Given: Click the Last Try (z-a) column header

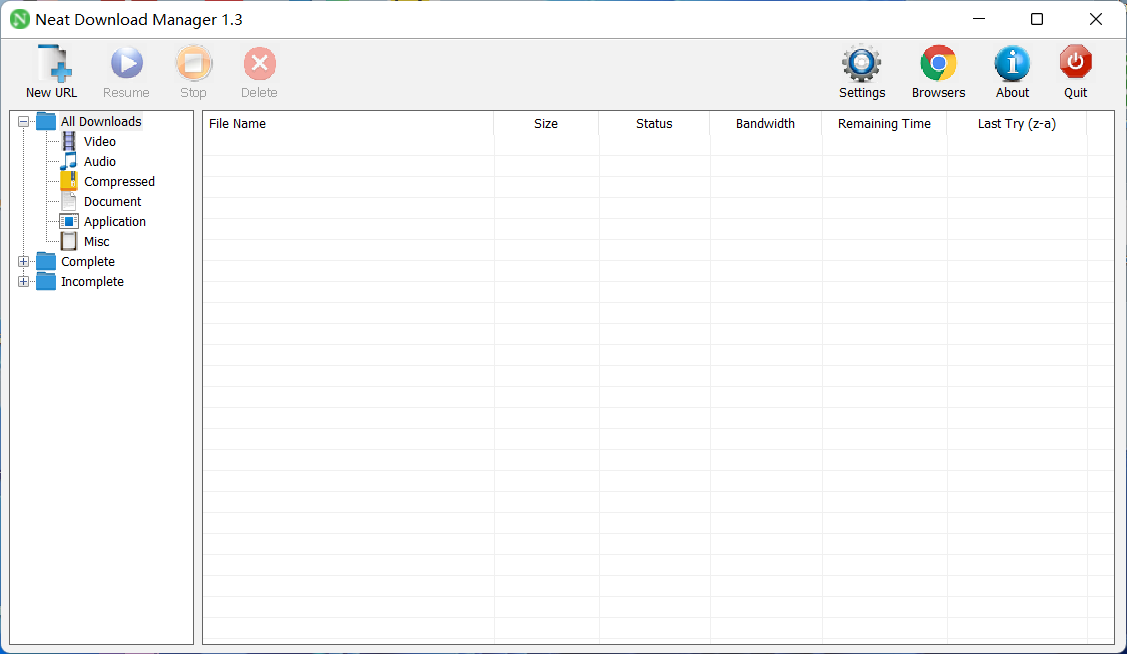Looking at the screenshot, I should point(1016,124).
